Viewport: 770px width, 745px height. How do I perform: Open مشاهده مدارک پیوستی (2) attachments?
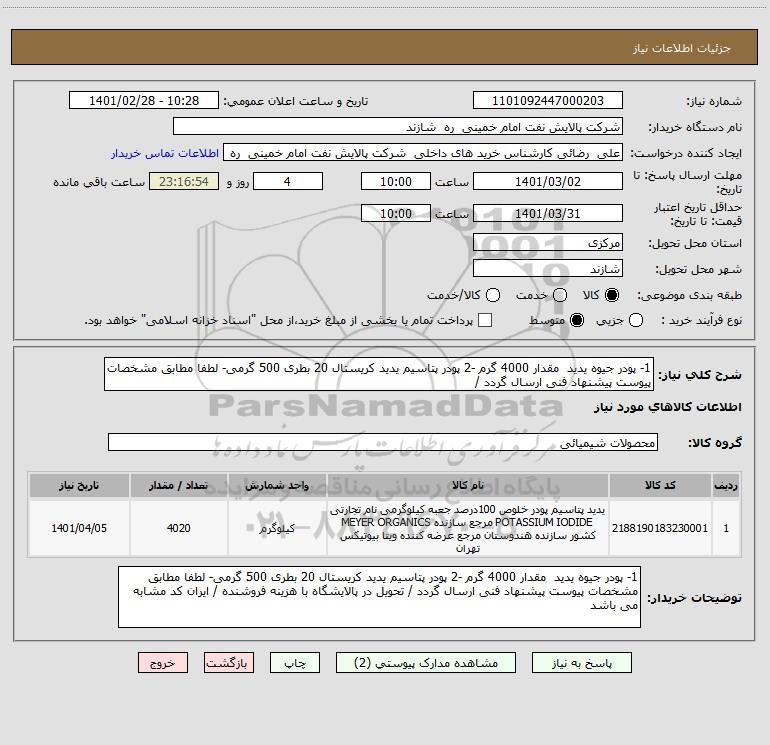click(x=426, y=663)
